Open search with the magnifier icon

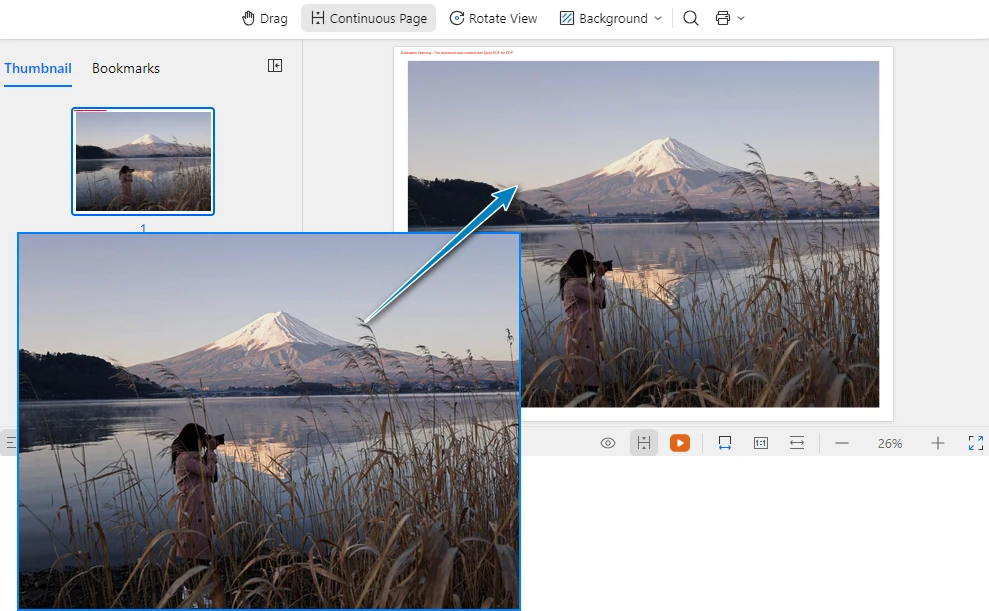click(690, 18)
